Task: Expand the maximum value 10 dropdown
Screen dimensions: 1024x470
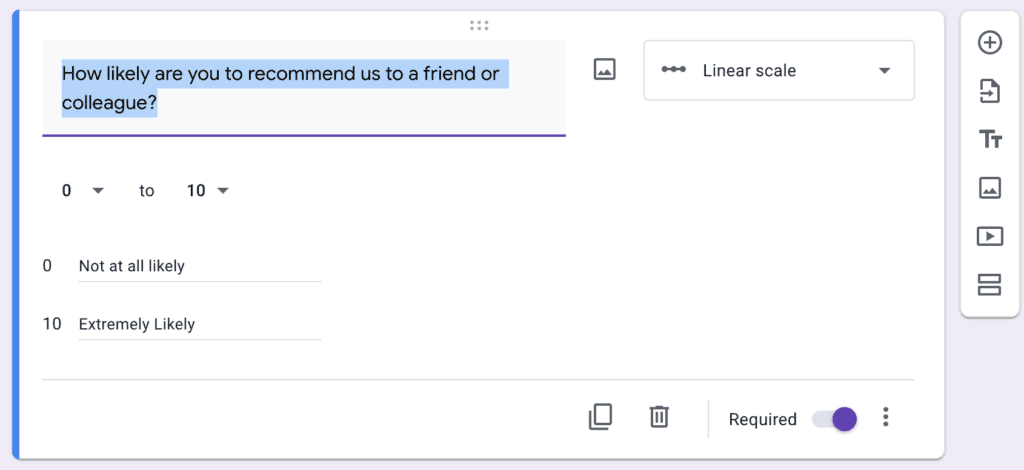Action: point(208,191)
